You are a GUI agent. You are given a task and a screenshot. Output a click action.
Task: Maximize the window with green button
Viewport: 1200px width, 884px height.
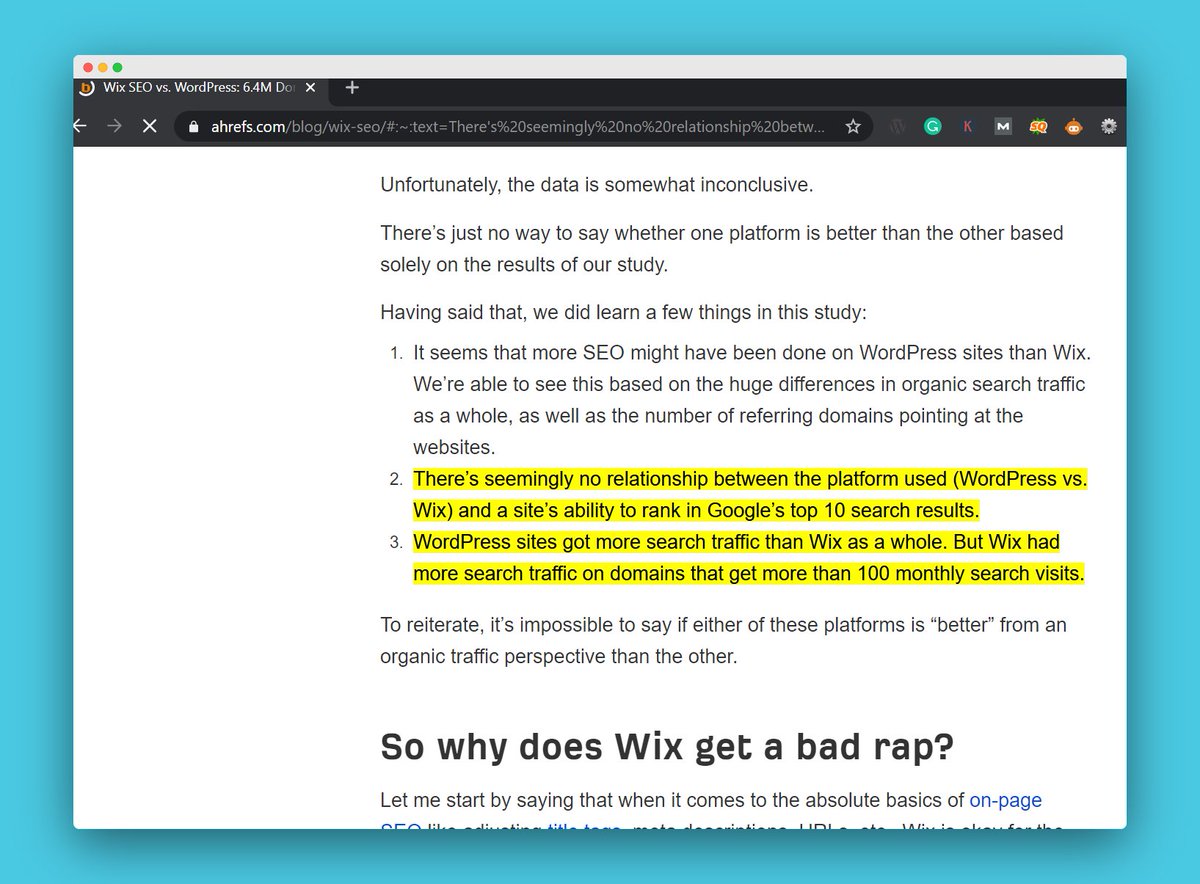[x=117, y=67]
